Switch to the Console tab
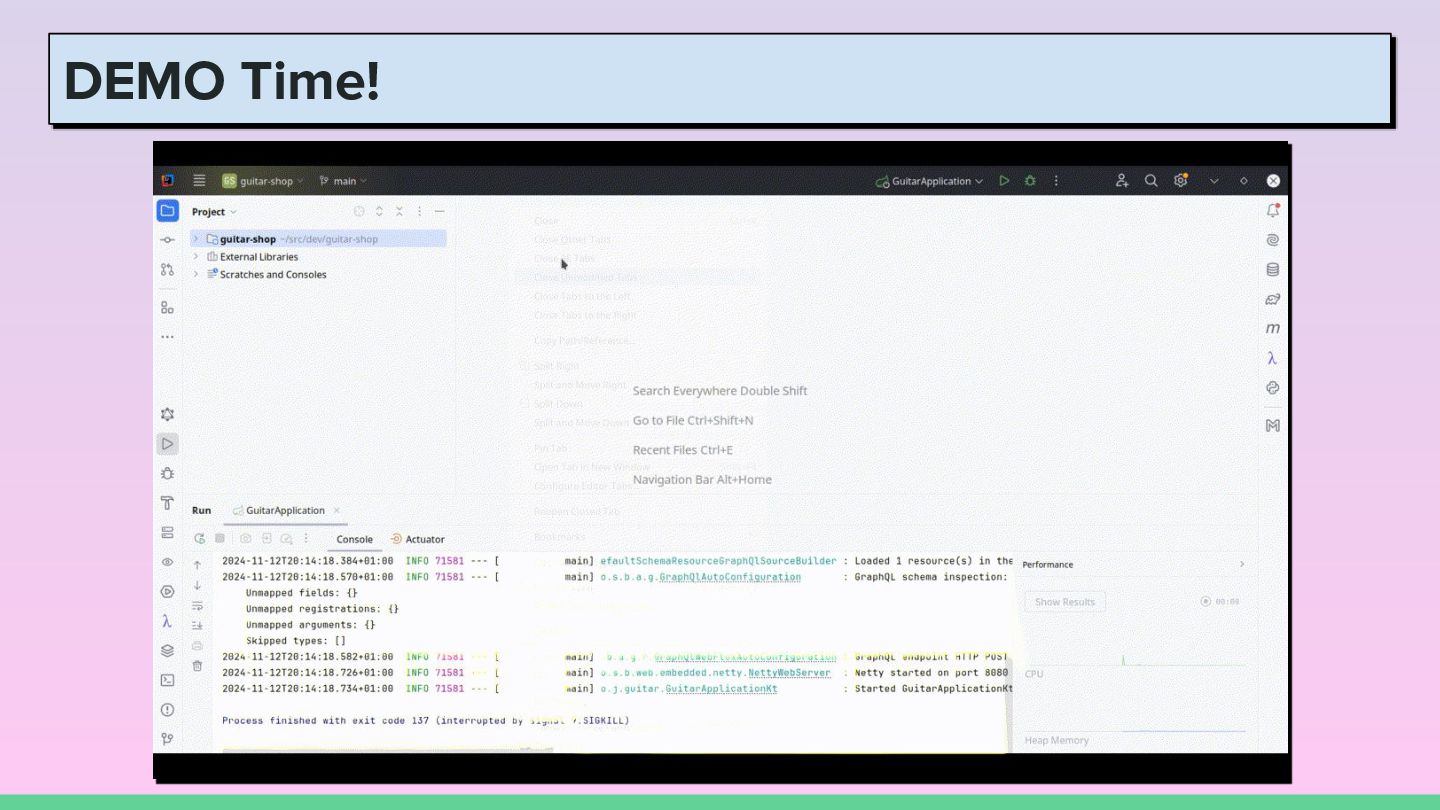 354,539
